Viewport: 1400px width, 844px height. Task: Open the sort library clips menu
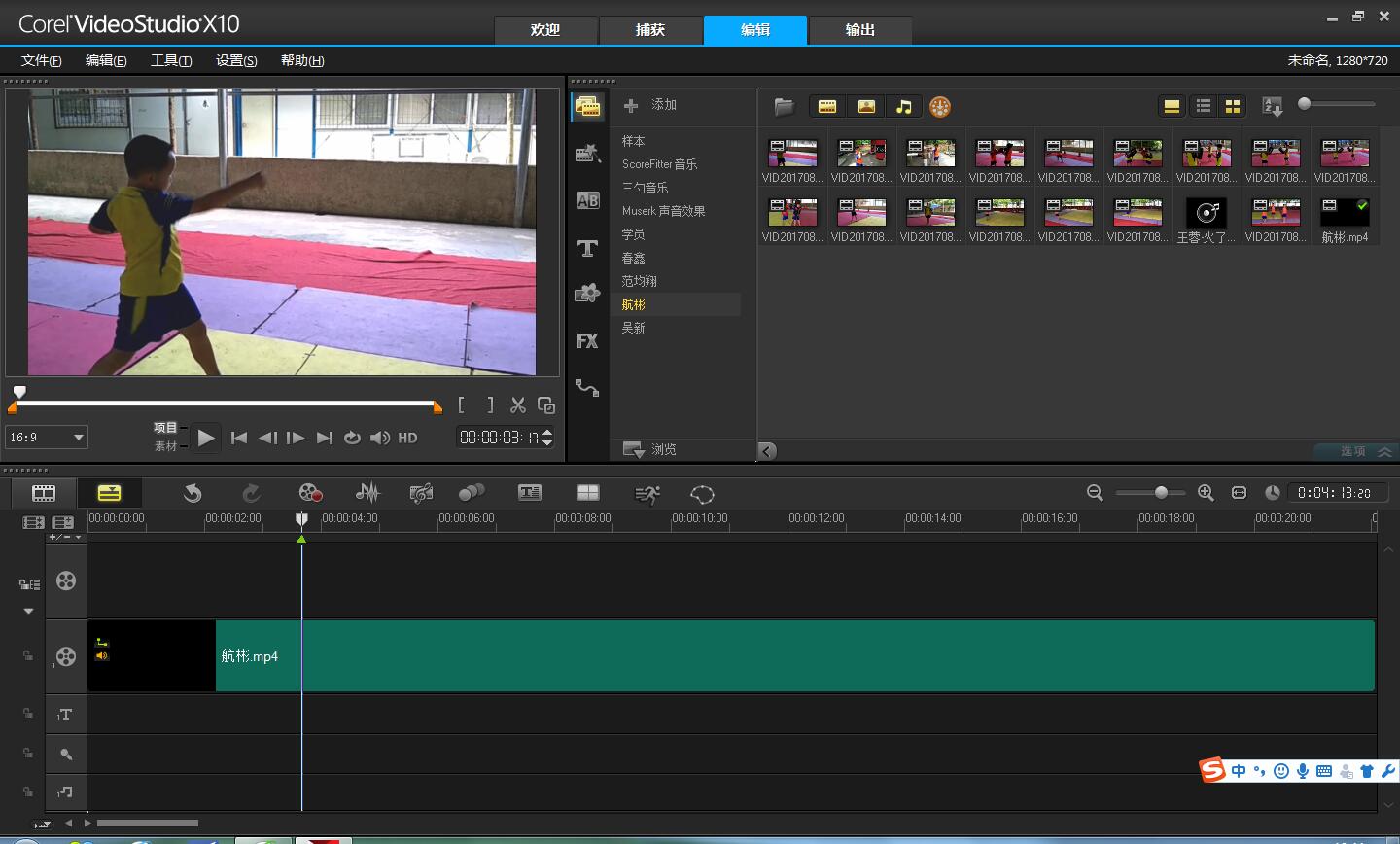(x=1272, y=107)
